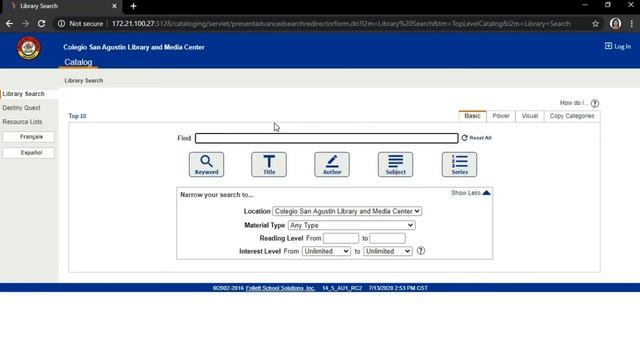Switch to the Visual search tab
This screenshot has height=360, width=640.
click(x=529, y=116)
